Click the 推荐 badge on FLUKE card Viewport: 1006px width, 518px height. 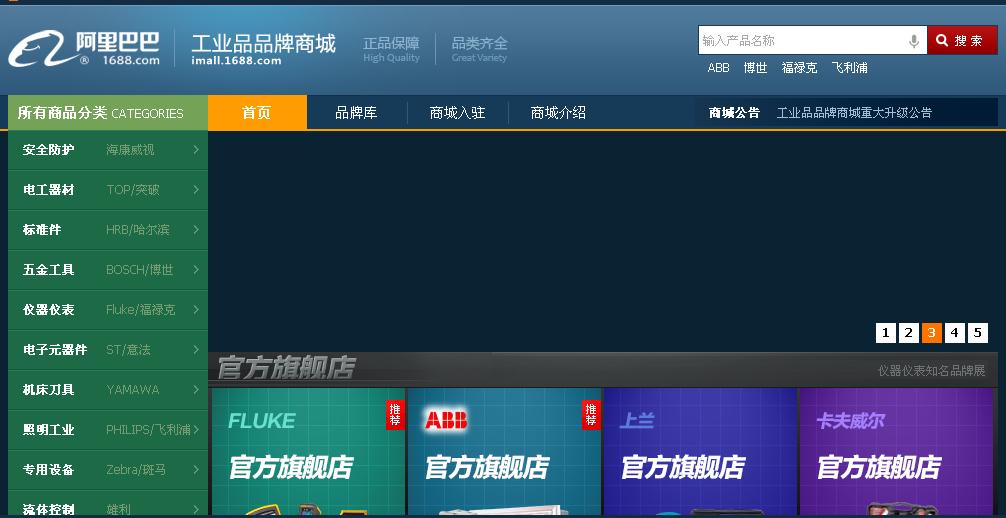point(395,415)
